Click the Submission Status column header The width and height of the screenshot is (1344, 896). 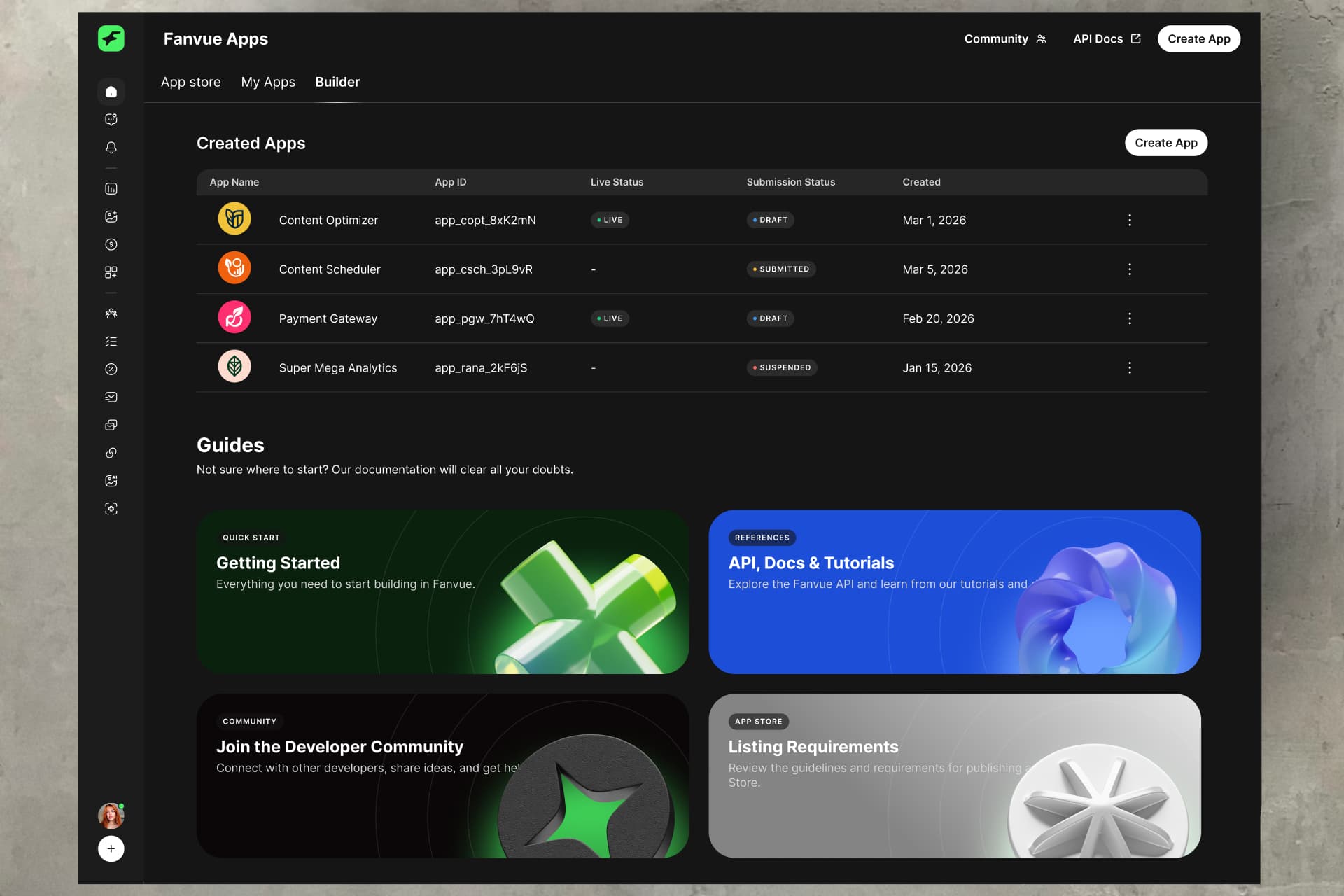(791, 182)
